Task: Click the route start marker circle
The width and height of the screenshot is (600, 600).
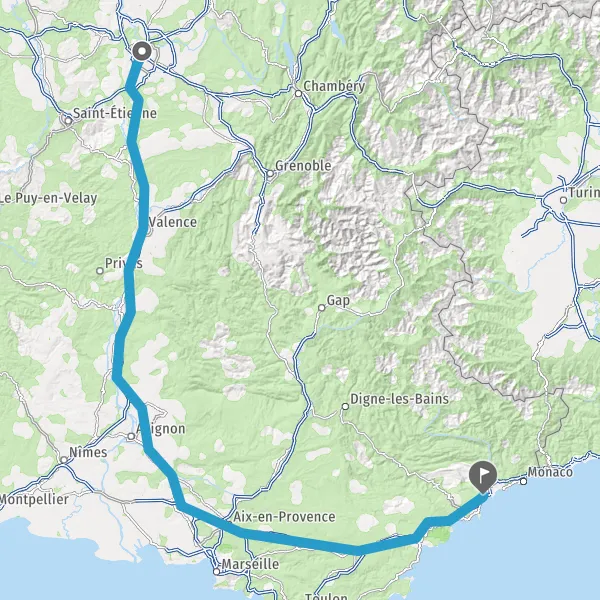Action: [142, 51]
